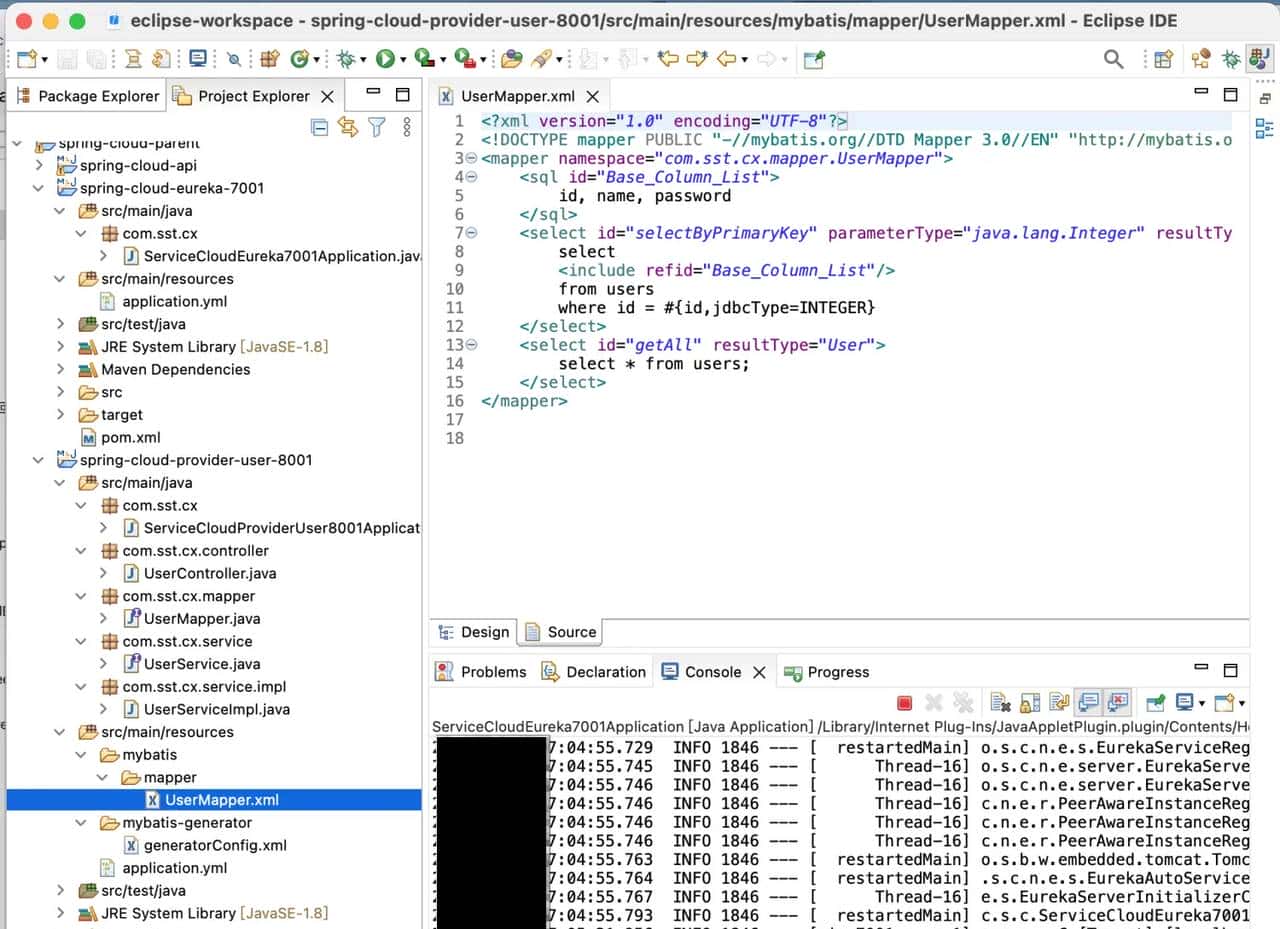Collapse the mybatis folder in the tree
This screenshot has height=929, width=1280.
82,755
